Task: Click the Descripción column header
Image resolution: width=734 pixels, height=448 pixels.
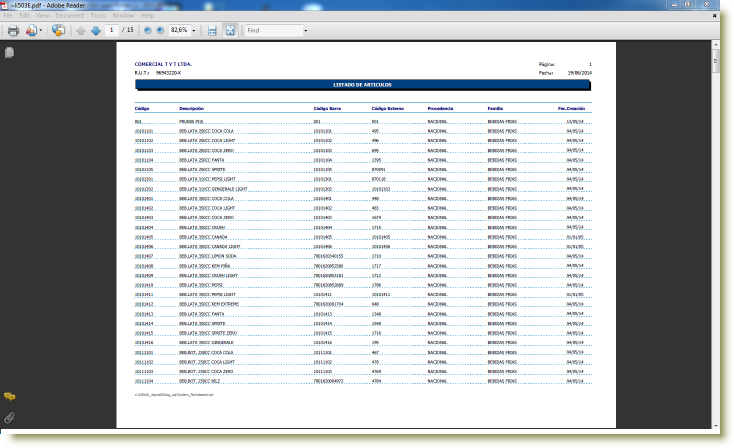Action: click(191, 108)
